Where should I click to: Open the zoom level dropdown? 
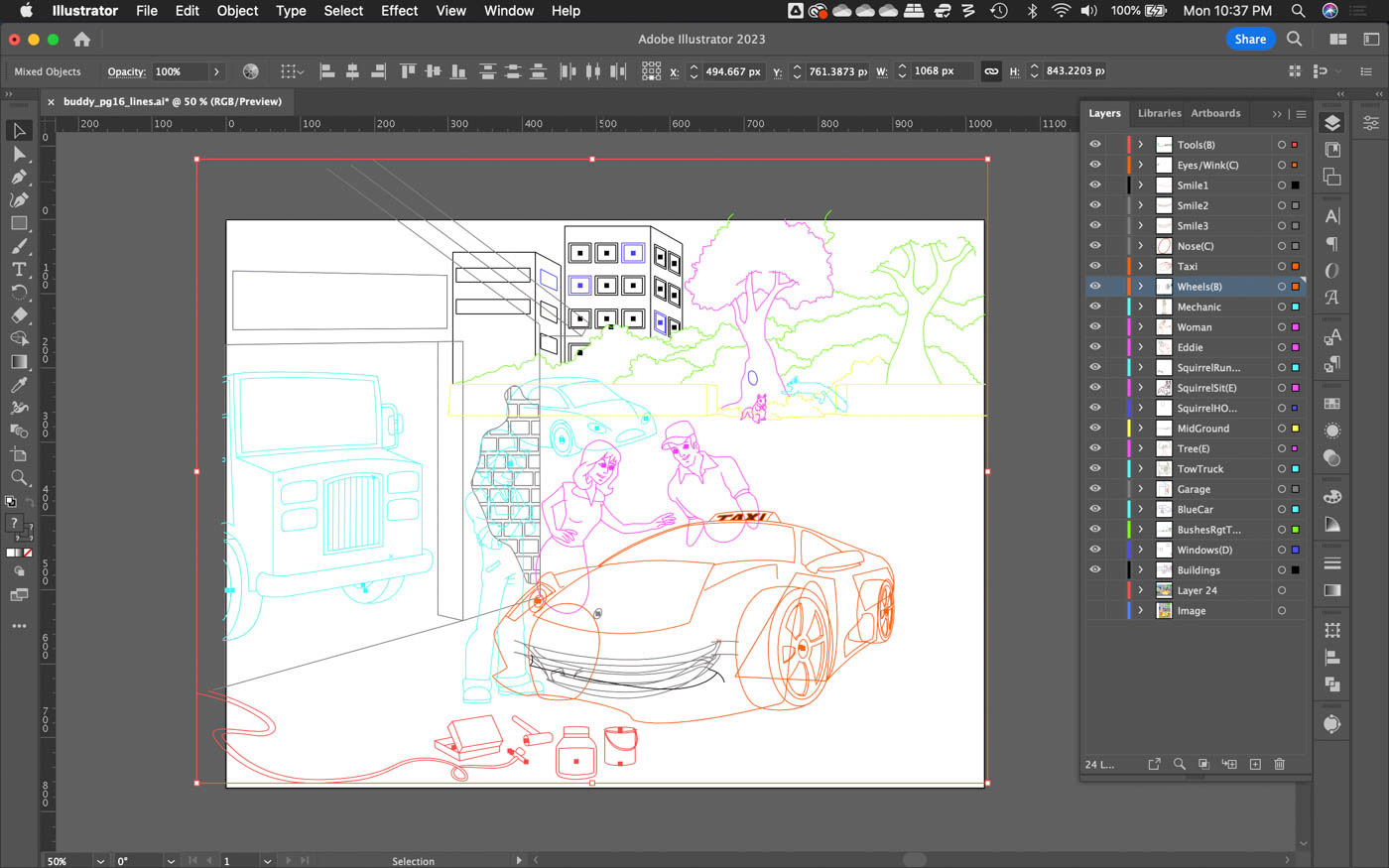tap(100, 861)
